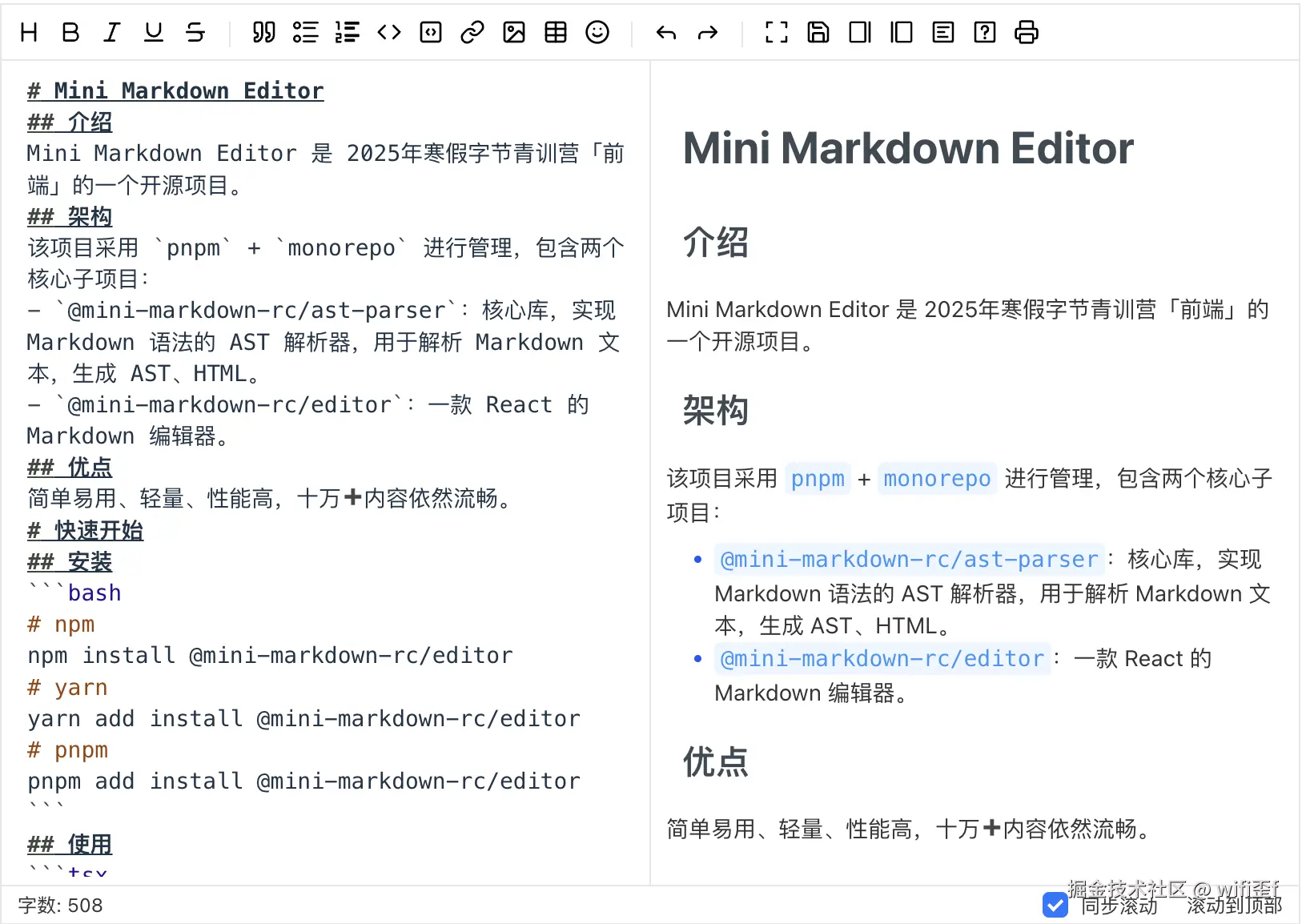Click the '## 安装' line in the editor

coord(70,561)
